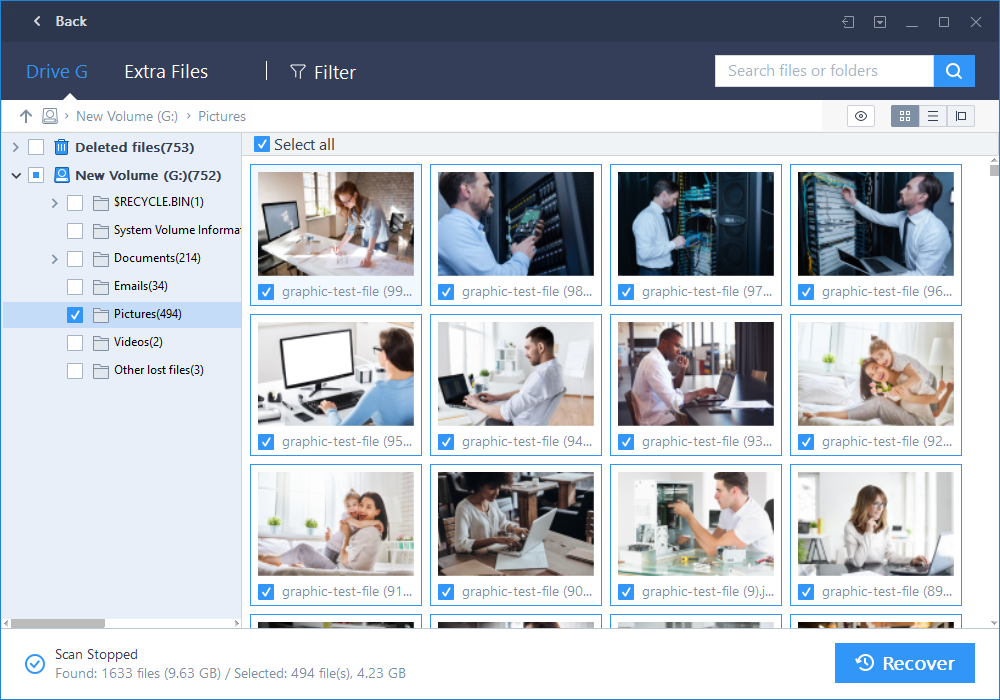Check the Videos(2) folder checkbox

click(x=74, y=342)
